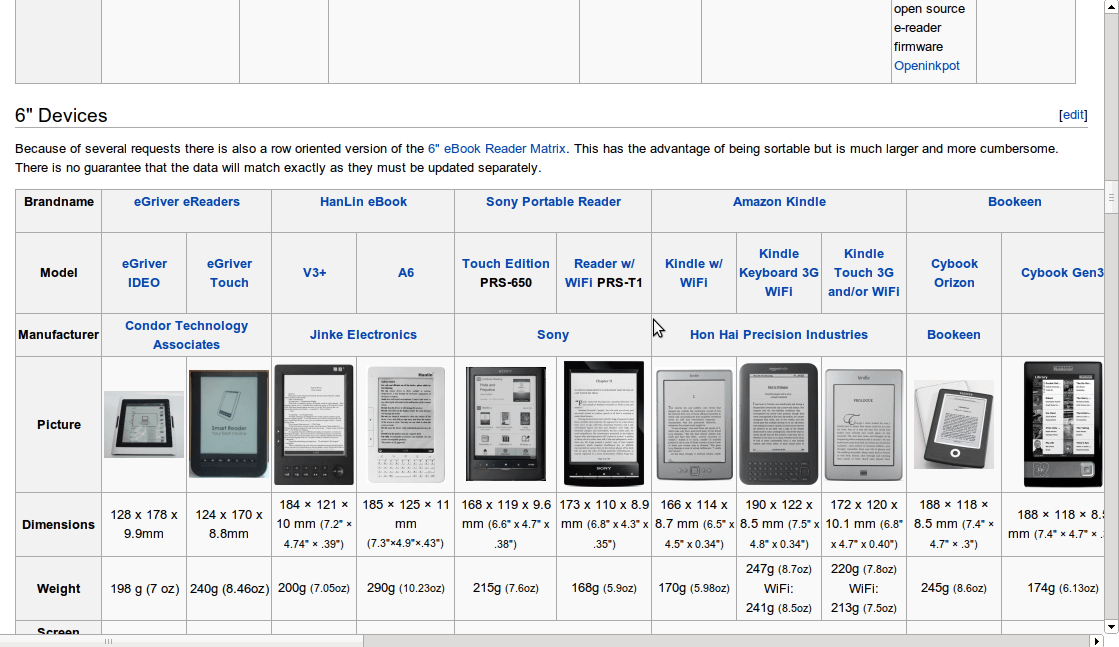This screenshot has height=647, width=1119.
Task: Open the eGriver Touch model link
Action: [229, 273]
